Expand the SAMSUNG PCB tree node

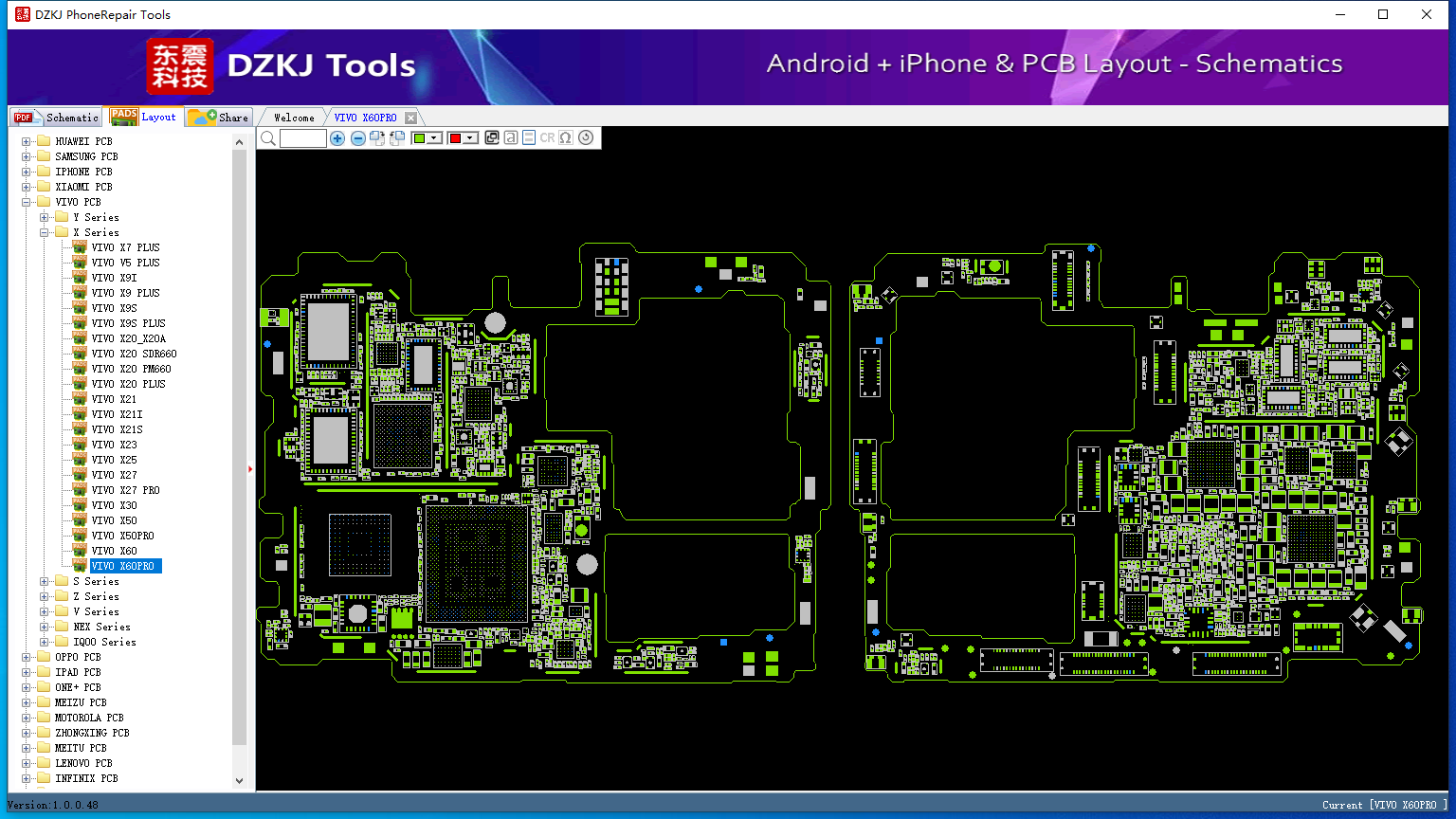tap(27, 156)
